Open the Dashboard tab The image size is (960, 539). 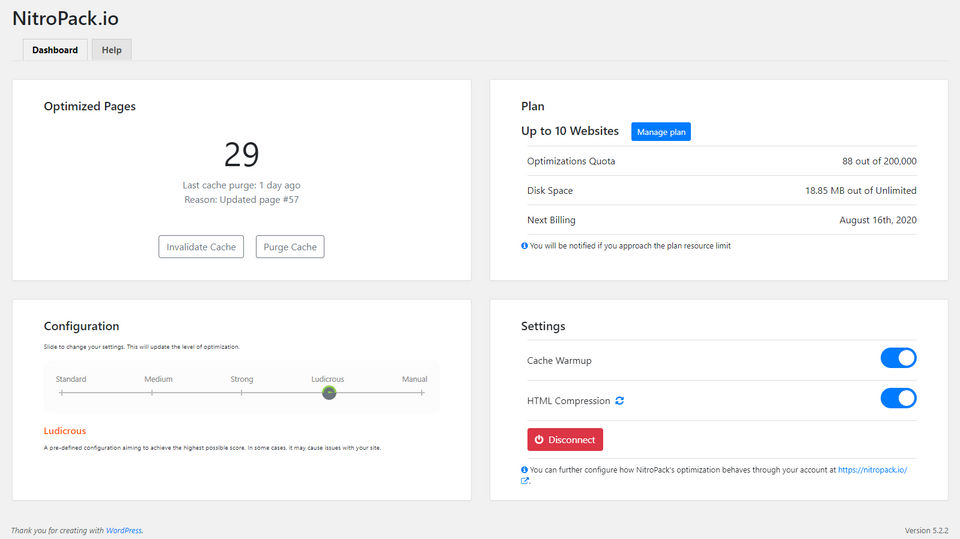[55, 50]
